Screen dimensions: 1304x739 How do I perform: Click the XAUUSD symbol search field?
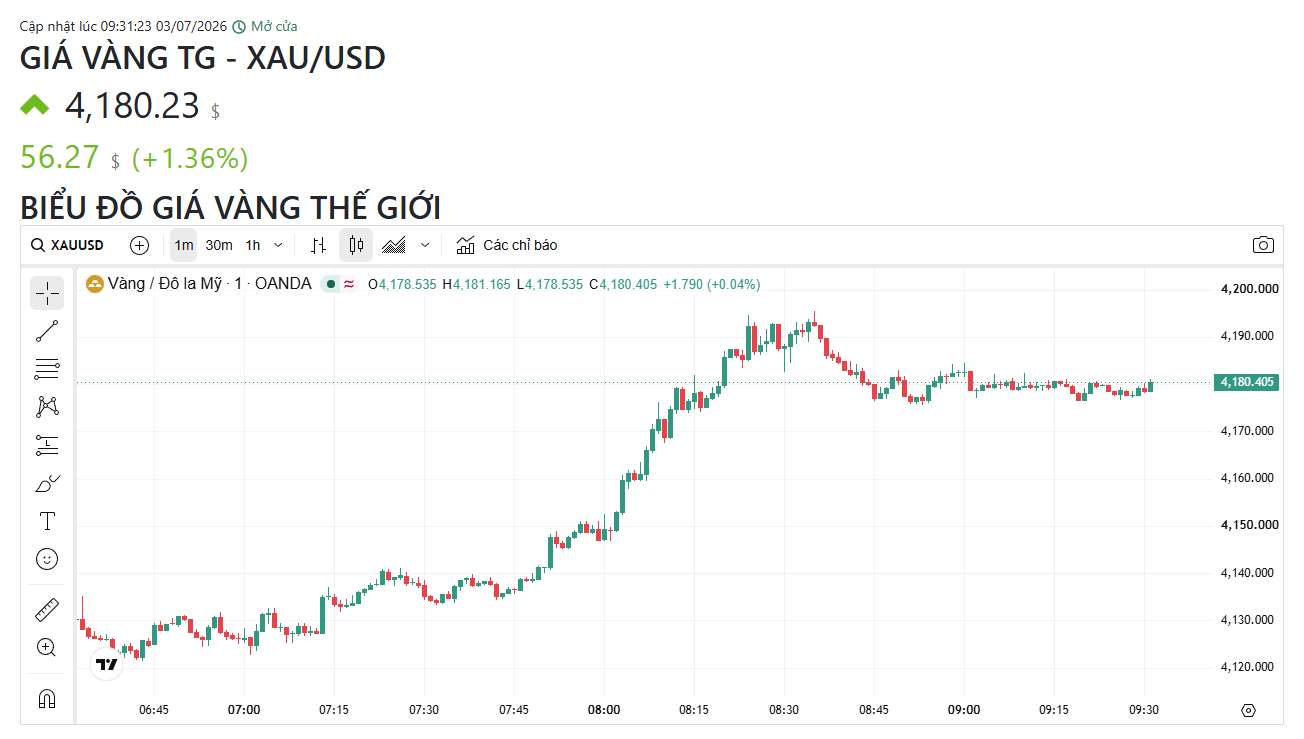(x=67, y=245)
